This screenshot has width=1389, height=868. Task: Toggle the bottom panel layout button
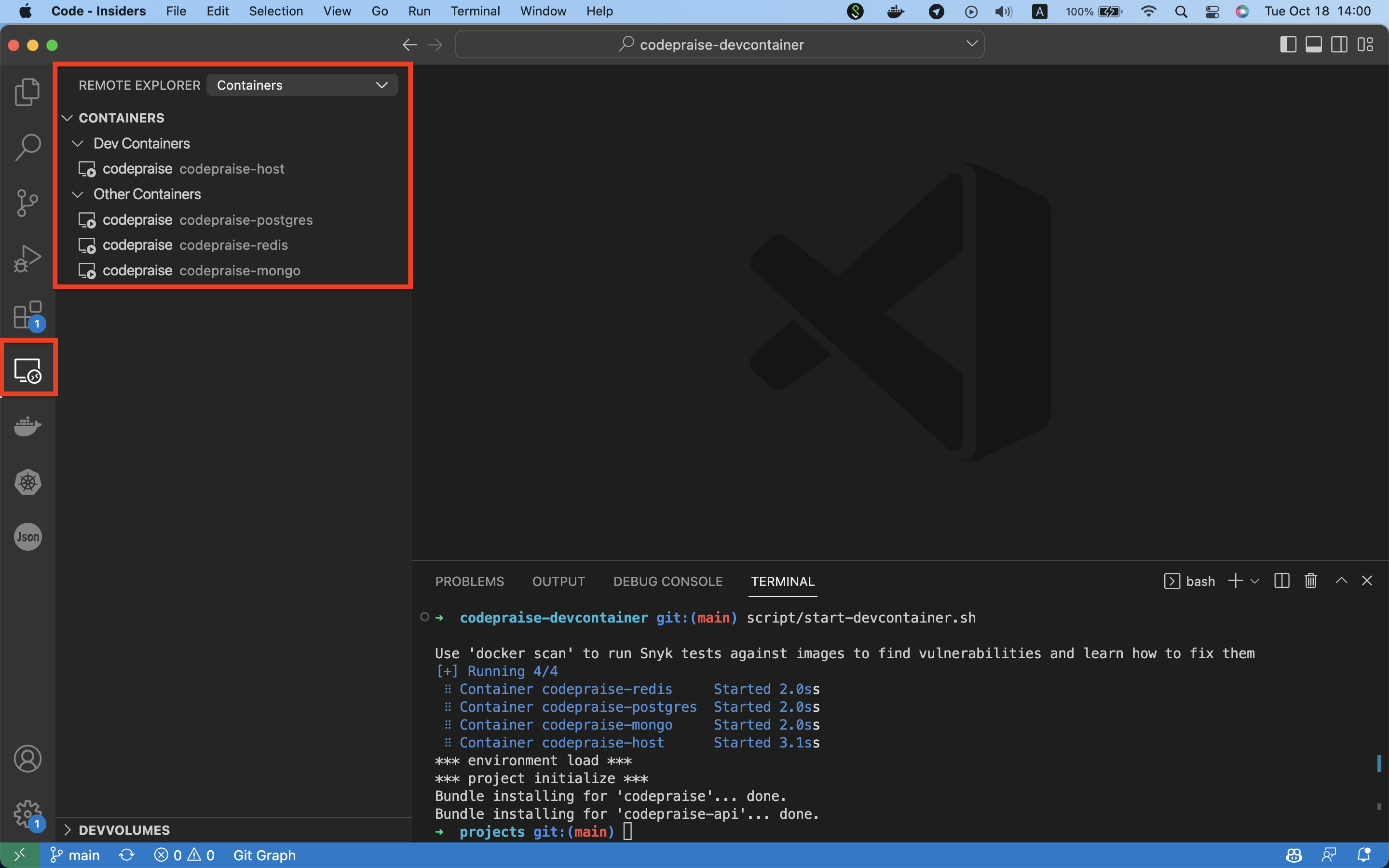(1313, 45)
